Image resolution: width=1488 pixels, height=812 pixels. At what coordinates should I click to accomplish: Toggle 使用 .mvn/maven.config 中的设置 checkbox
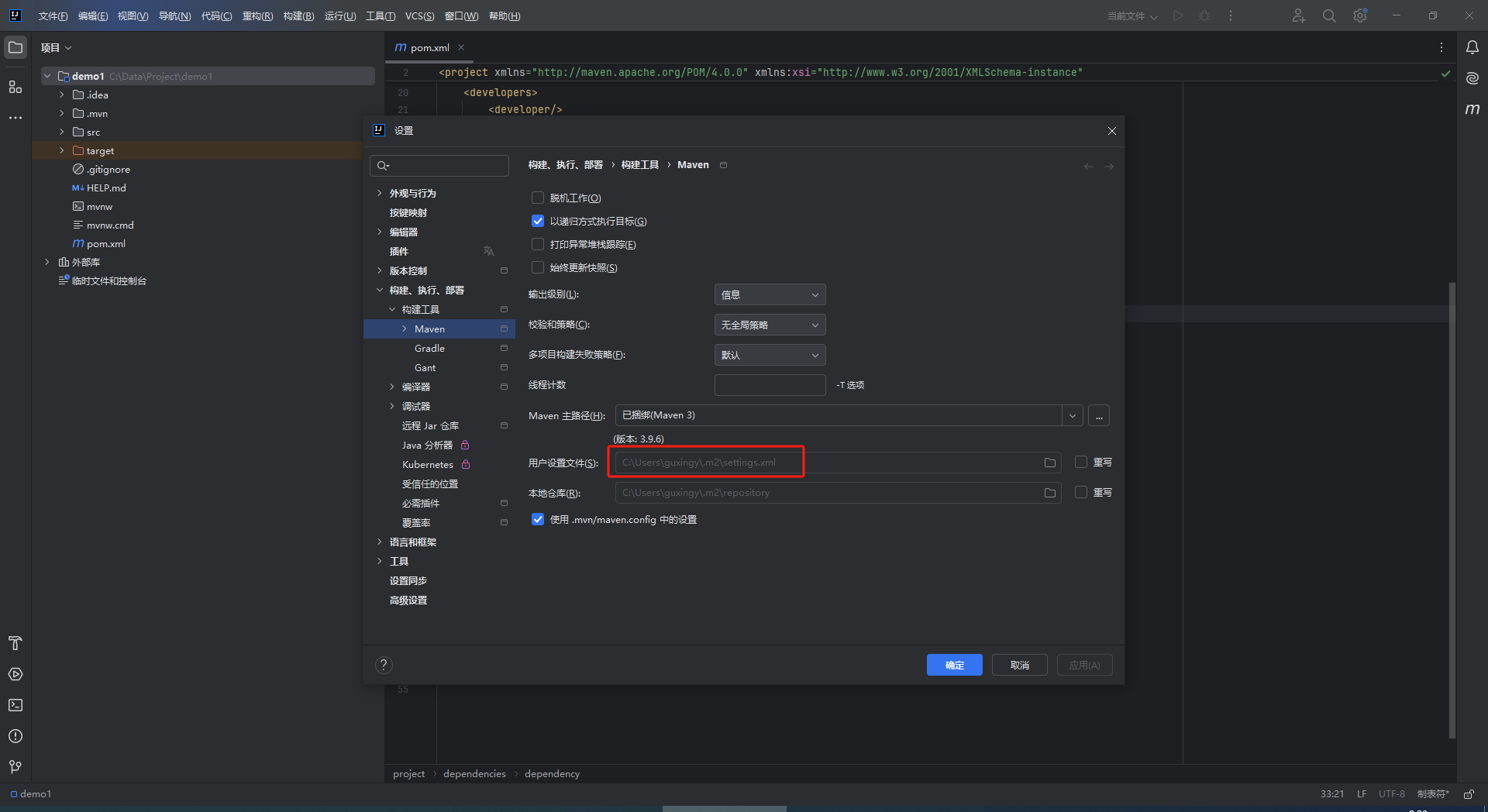[538, 519]
